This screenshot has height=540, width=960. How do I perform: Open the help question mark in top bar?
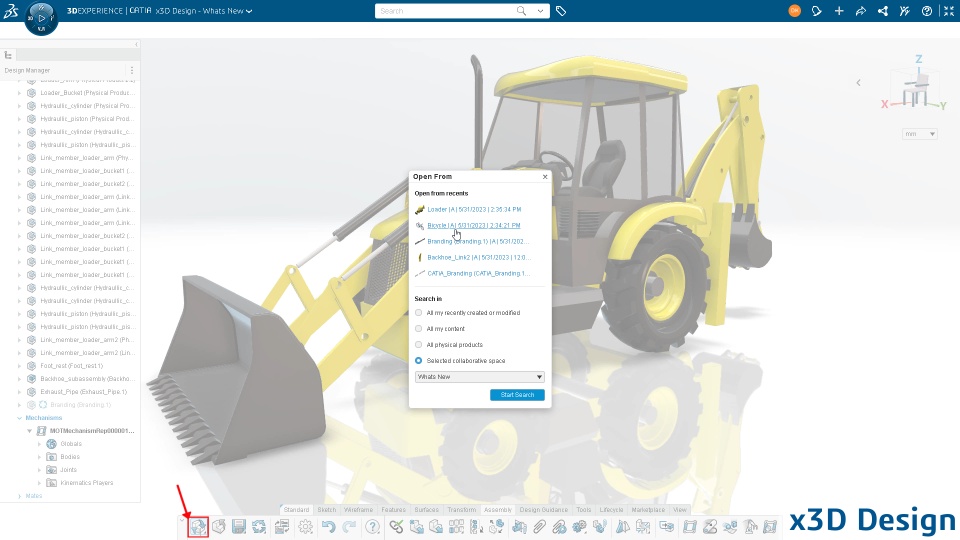[x=927, y=11]
